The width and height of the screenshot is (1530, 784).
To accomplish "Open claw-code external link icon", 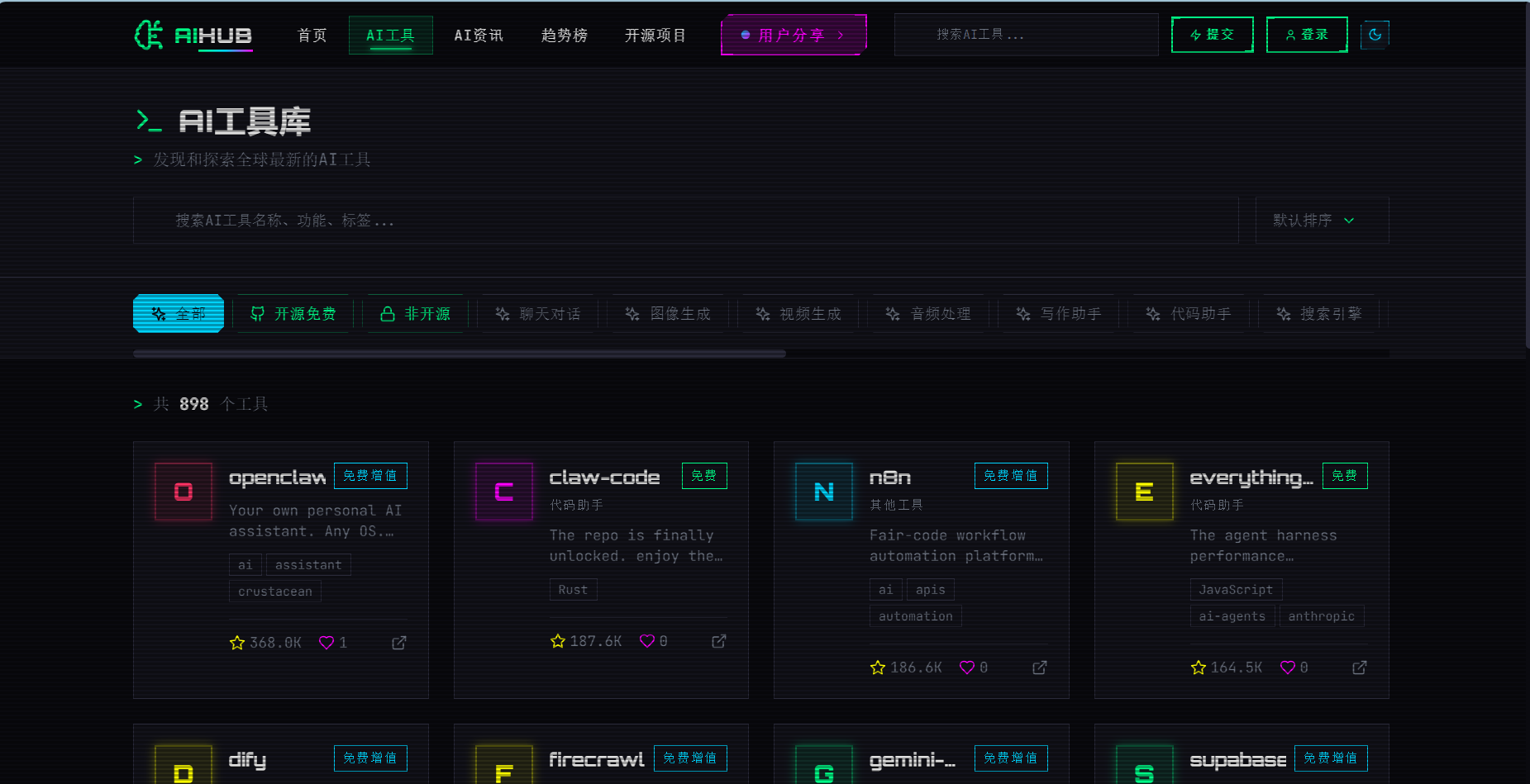I will click(719, 641).
